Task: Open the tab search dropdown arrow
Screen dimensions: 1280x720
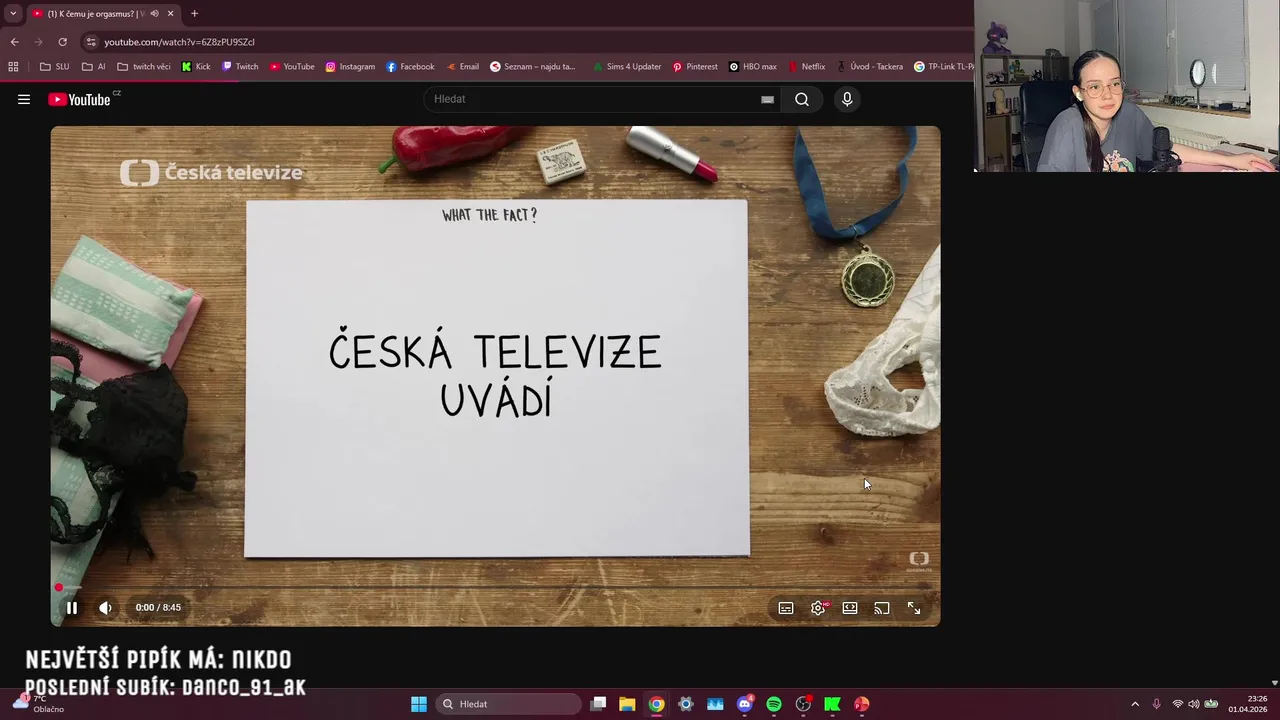Action: 13,14
